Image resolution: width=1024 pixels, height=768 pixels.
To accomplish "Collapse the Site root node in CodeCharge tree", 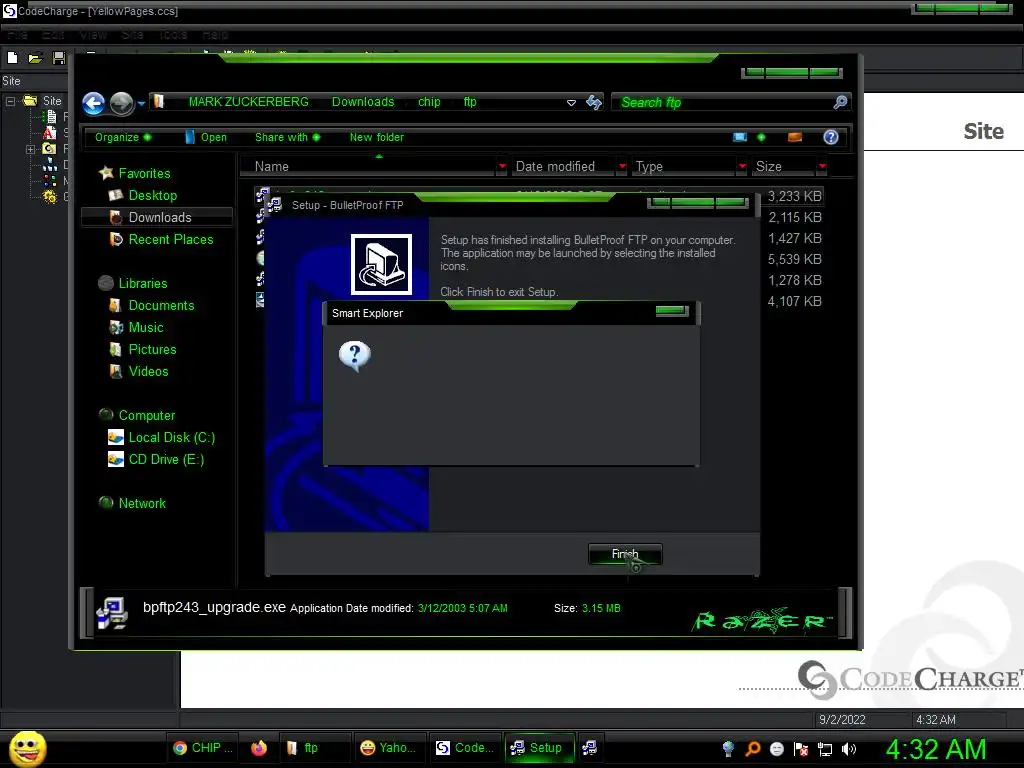I will click(x=10, y=101).
